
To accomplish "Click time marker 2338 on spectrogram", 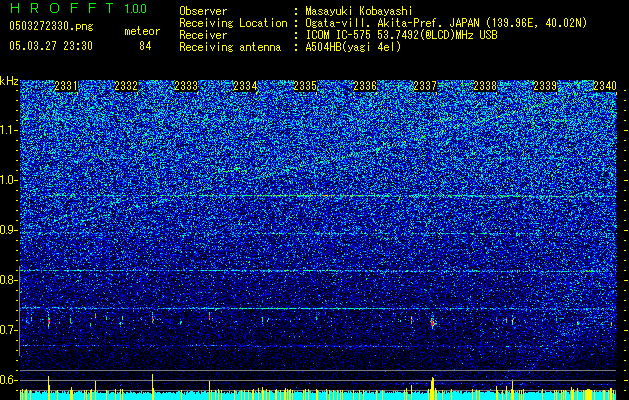I will tap(485, 86).
